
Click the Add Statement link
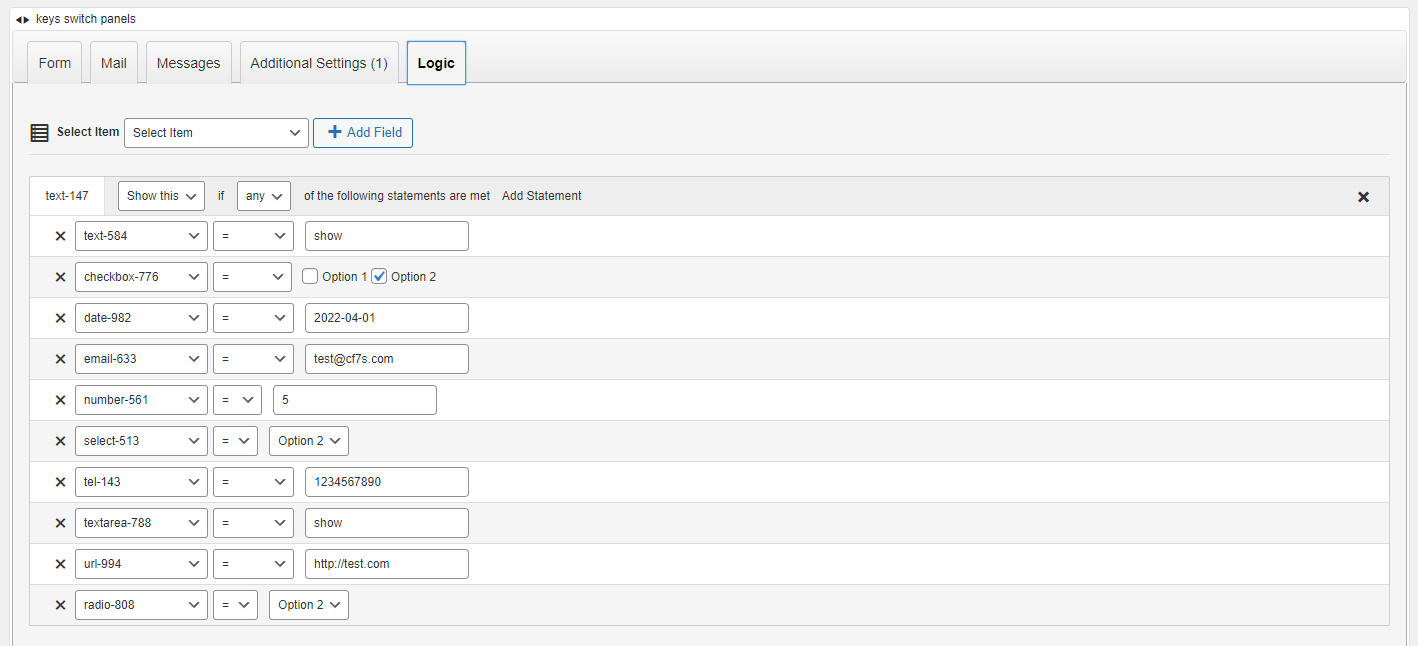click(x=541, y=196)
